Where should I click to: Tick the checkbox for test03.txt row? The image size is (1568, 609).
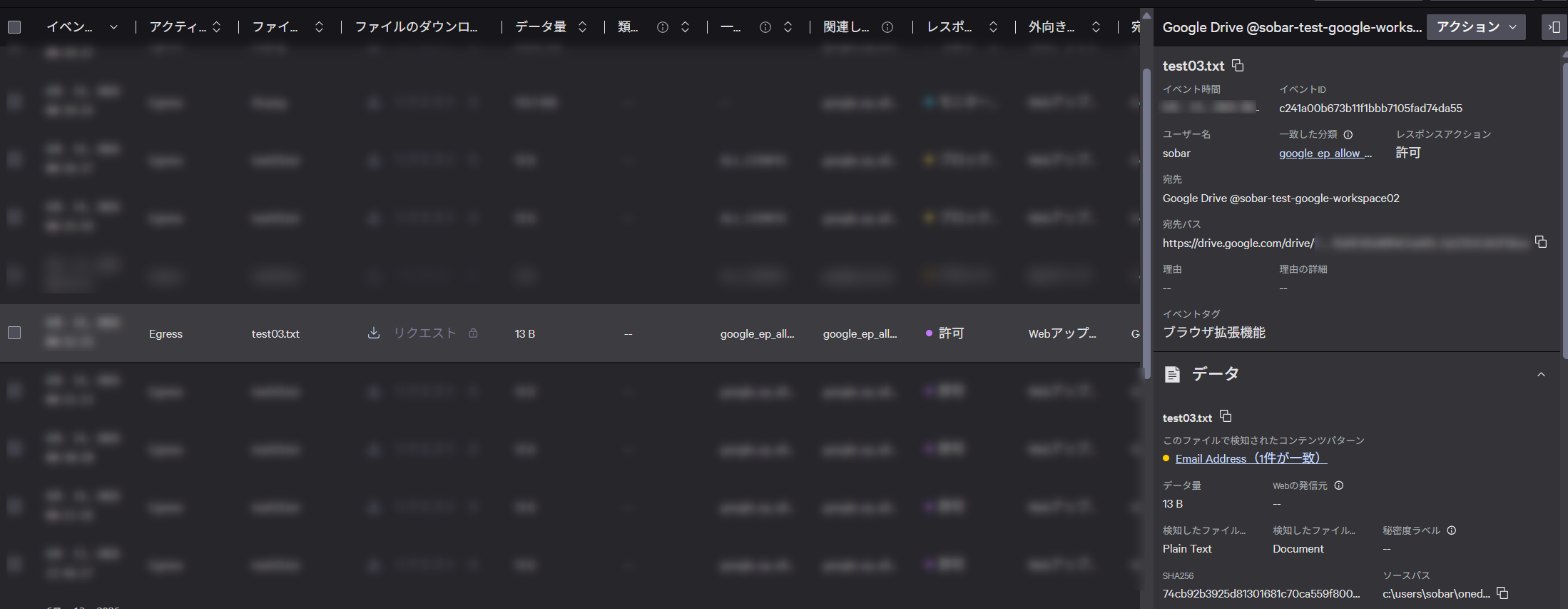pos(14,333)
